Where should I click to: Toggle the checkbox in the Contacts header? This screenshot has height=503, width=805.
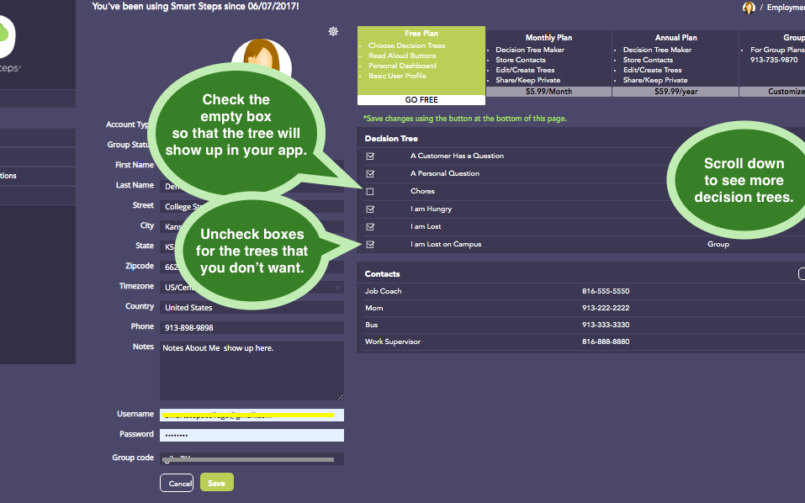click(801, 274)
